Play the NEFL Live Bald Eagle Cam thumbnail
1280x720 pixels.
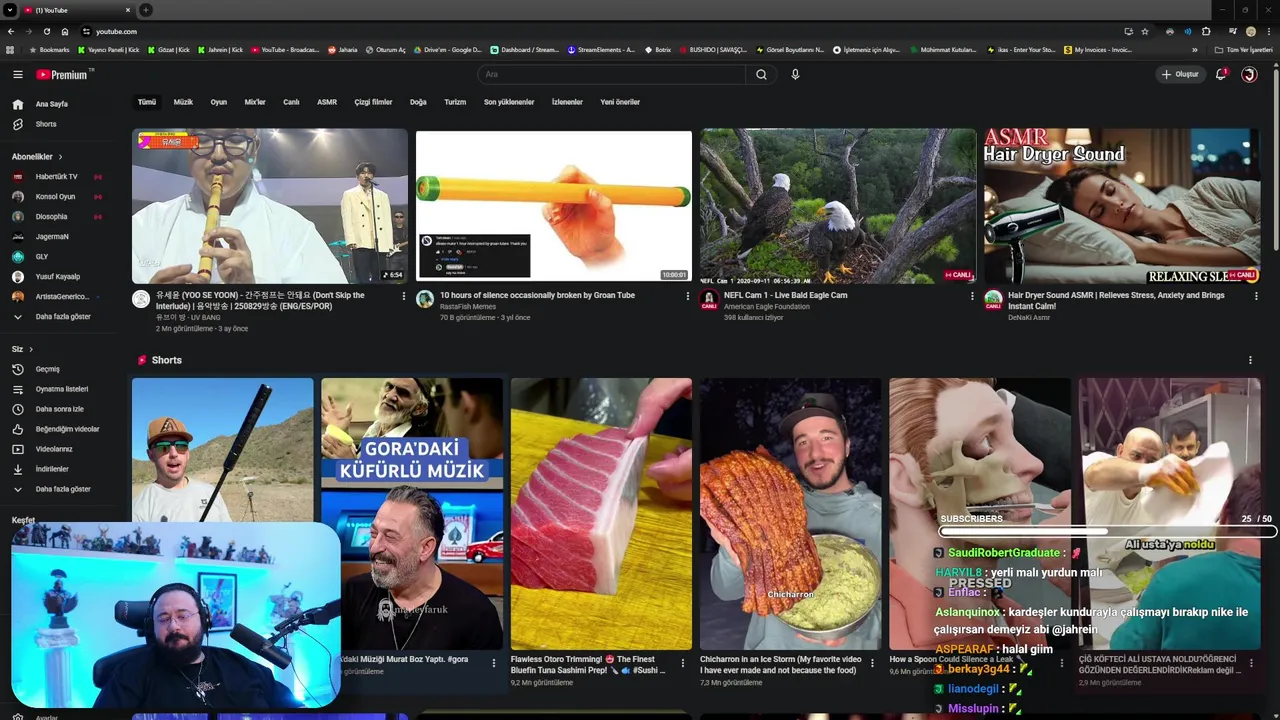[838, 206]
